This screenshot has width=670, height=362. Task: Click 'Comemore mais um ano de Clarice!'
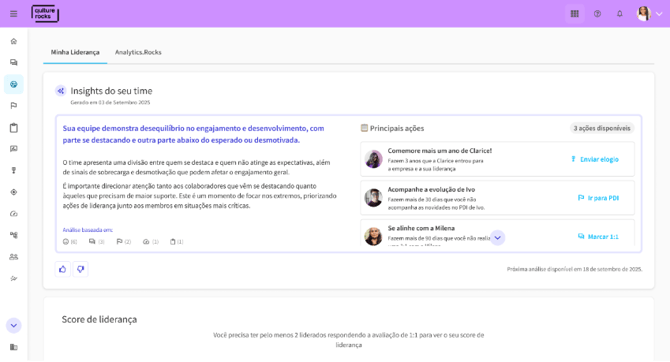point(439,151)
